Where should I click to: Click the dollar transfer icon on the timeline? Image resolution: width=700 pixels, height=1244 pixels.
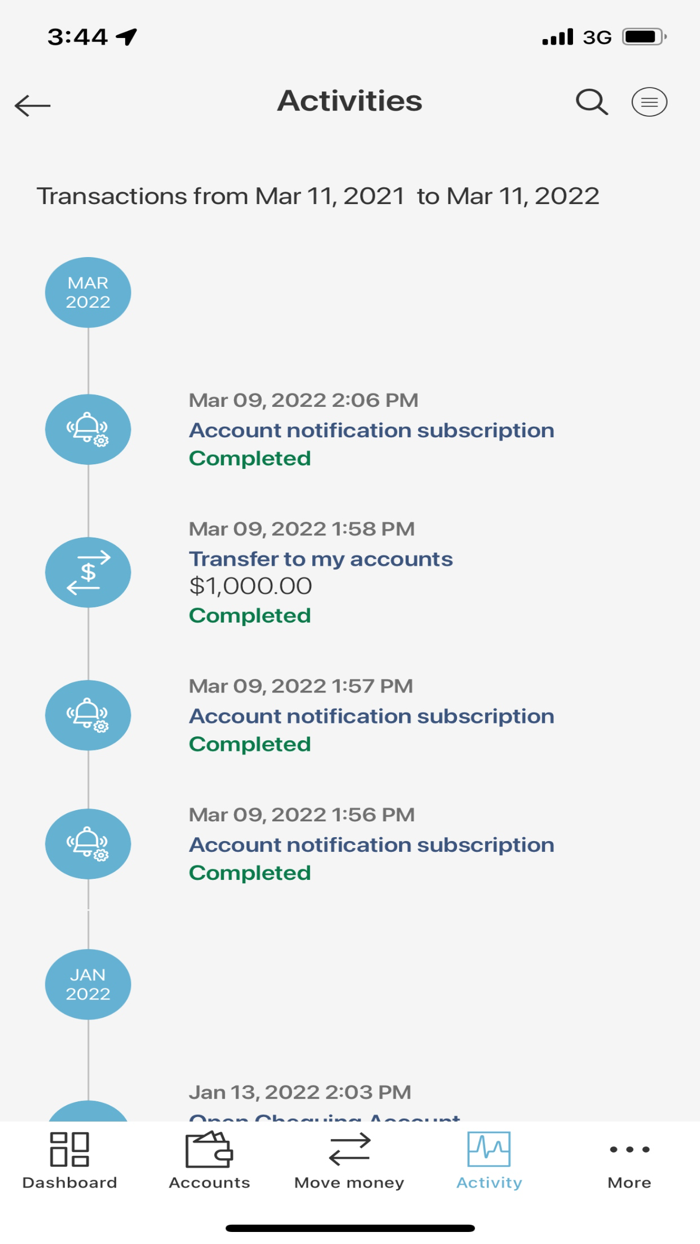88,572
